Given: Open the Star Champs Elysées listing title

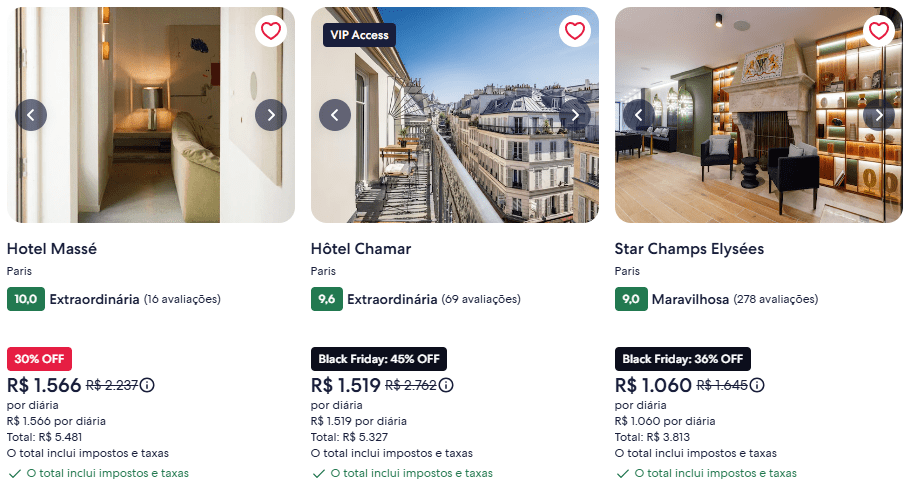Looking at the screenshot, I should coord(689,248).
